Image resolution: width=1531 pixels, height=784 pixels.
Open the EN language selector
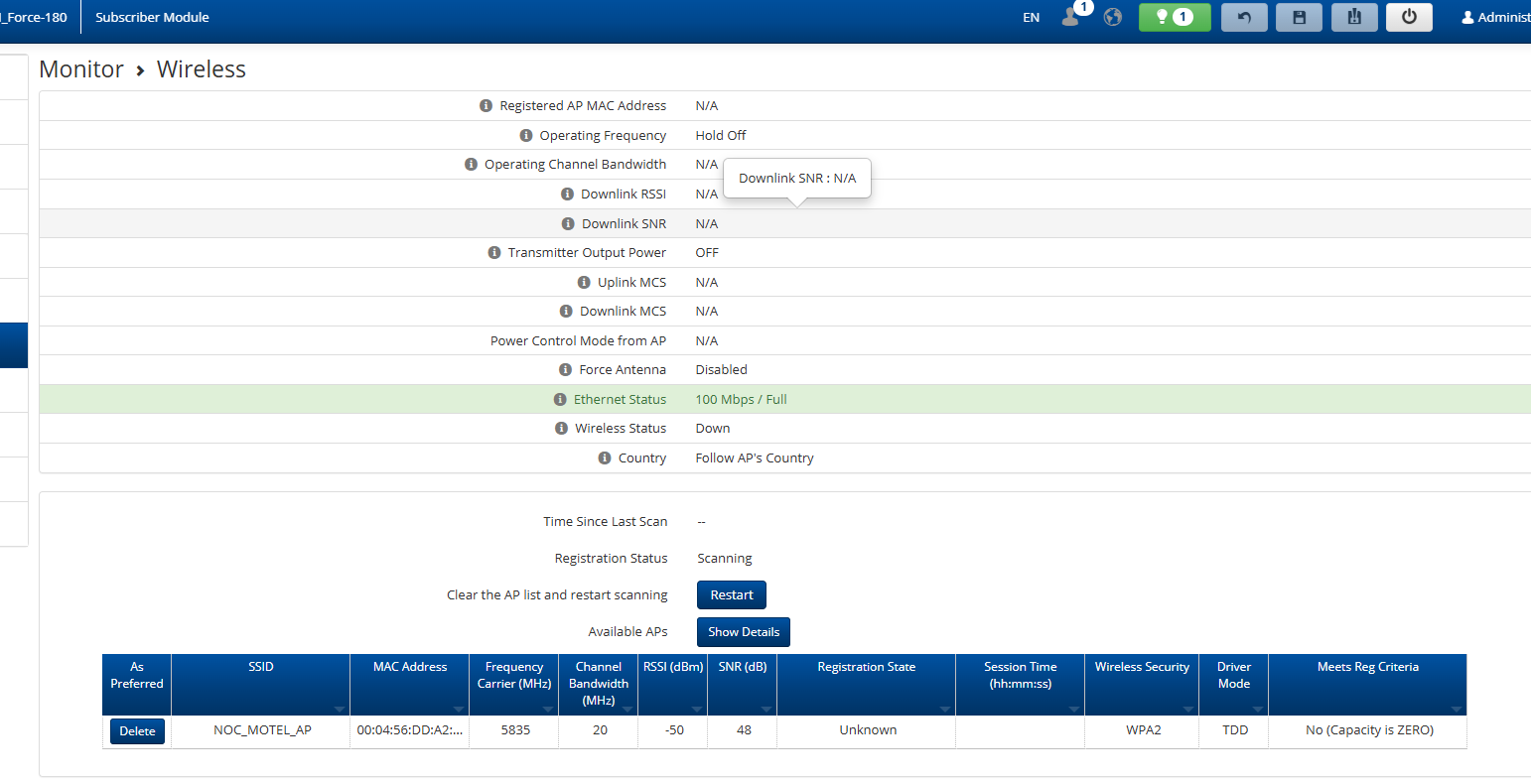click(x=1031, y=18)
